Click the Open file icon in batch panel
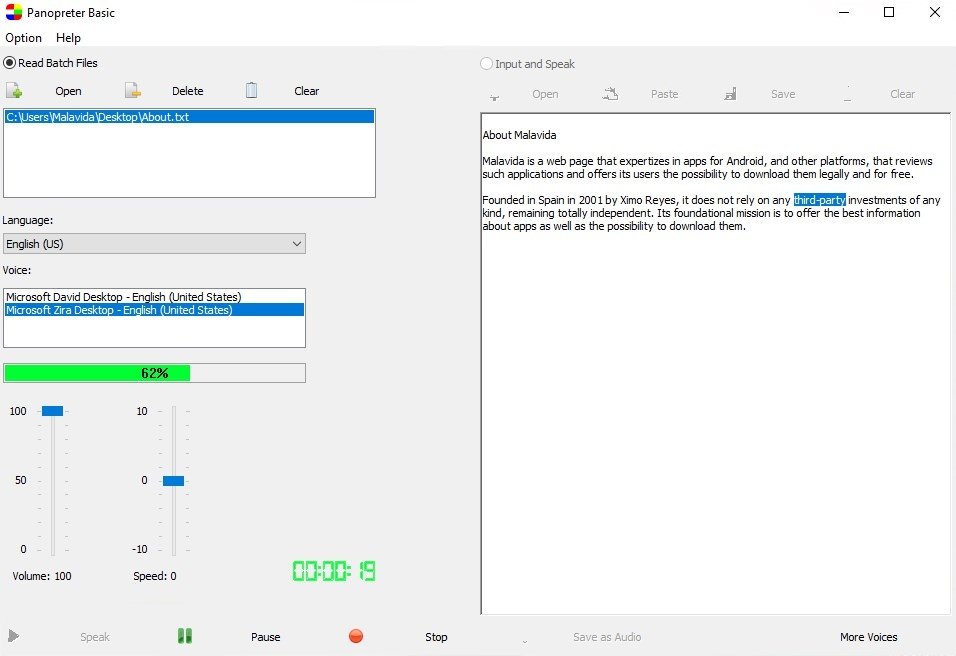 (x=14, y=91)
